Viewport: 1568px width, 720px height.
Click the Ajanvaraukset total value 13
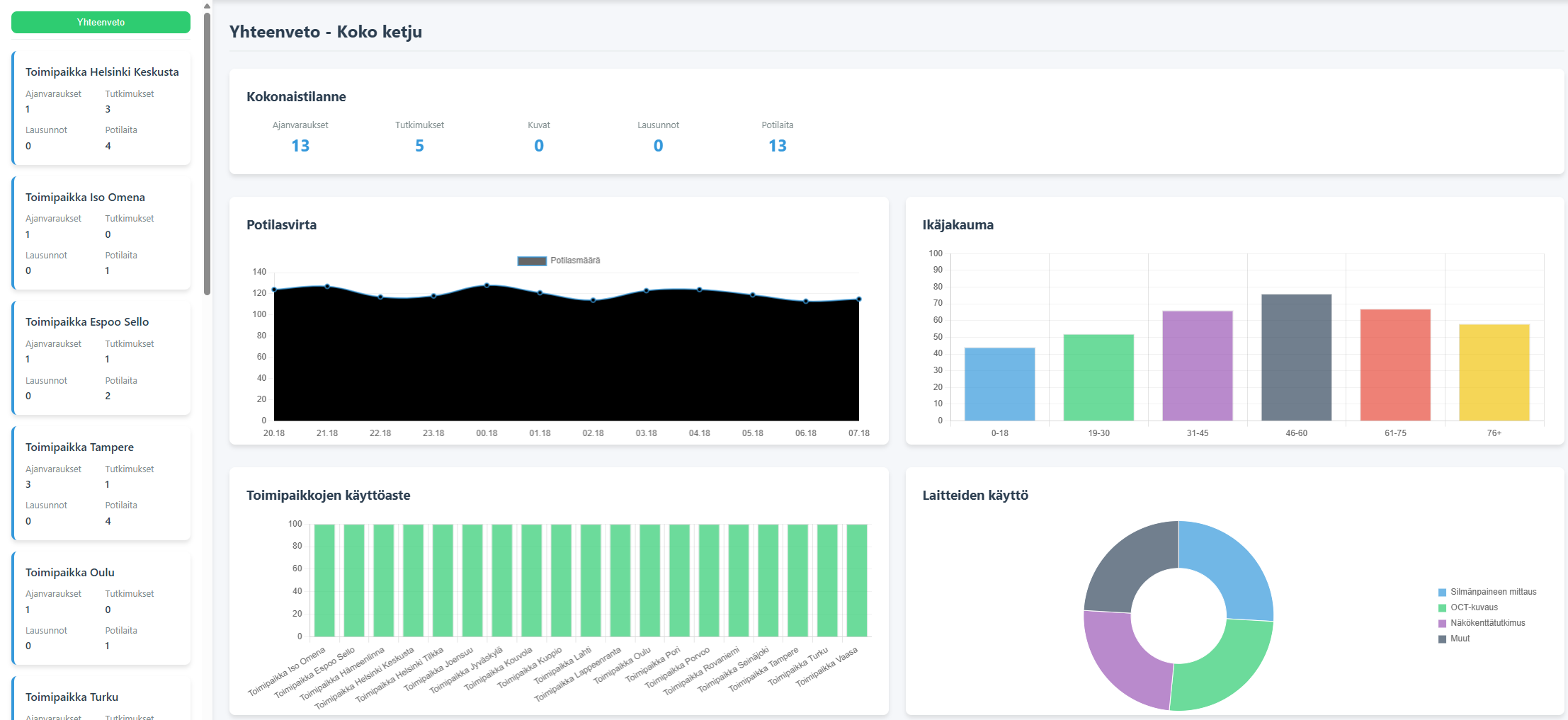[x=300, y=146]
